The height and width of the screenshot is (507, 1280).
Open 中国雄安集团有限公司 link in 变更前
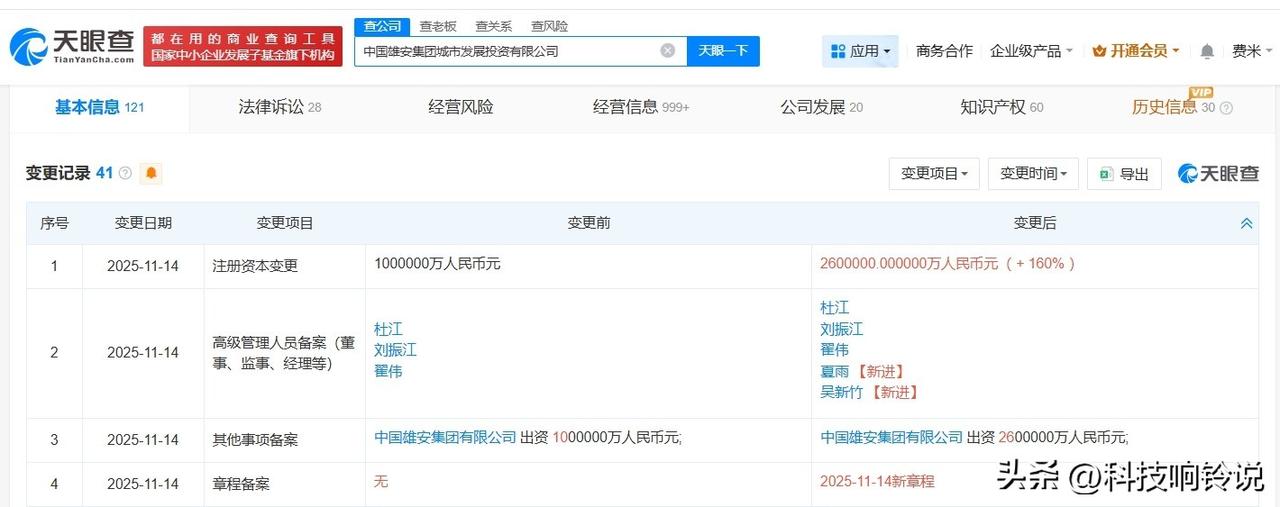(x=445, y=437)
